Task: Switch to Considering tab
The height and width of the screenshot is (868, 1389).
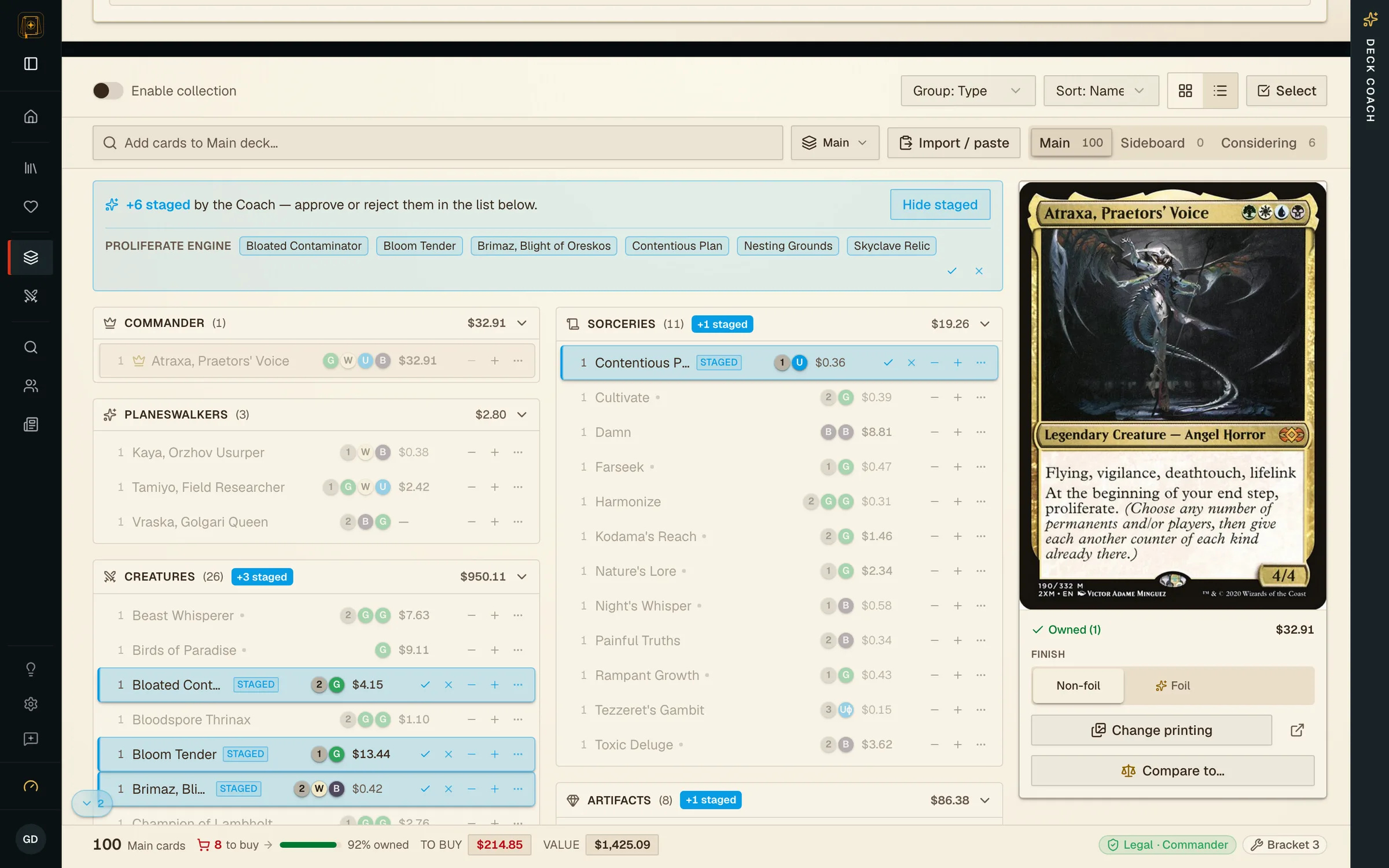Action: (1268, 143)
